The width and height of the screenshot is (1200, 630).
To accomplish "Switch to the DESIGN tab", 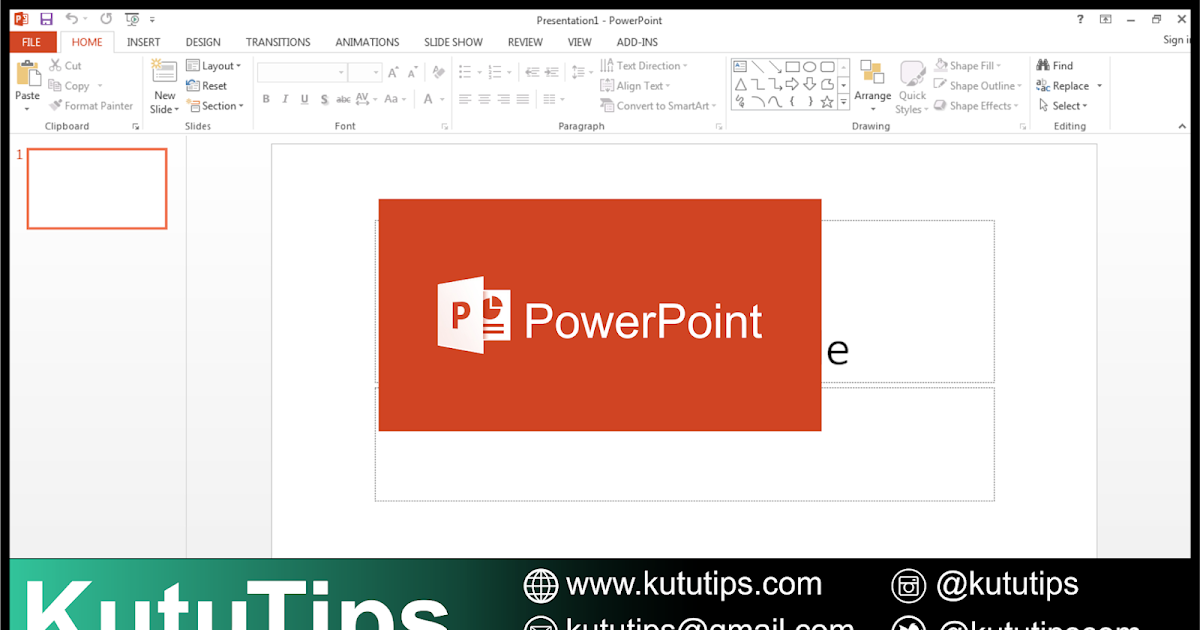I will tap(203, 42).
